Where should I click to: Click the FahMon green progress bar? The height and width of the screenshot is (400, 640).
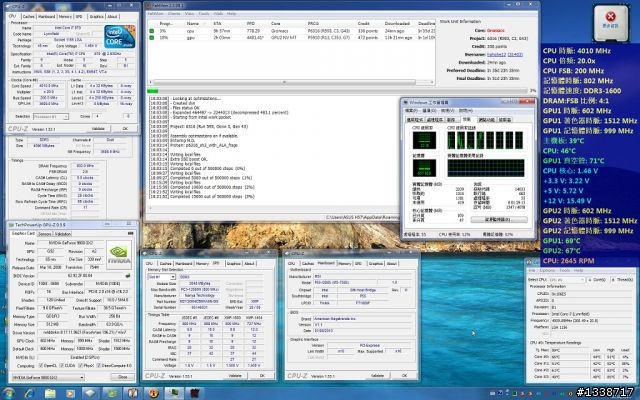[x=152, y=91]
